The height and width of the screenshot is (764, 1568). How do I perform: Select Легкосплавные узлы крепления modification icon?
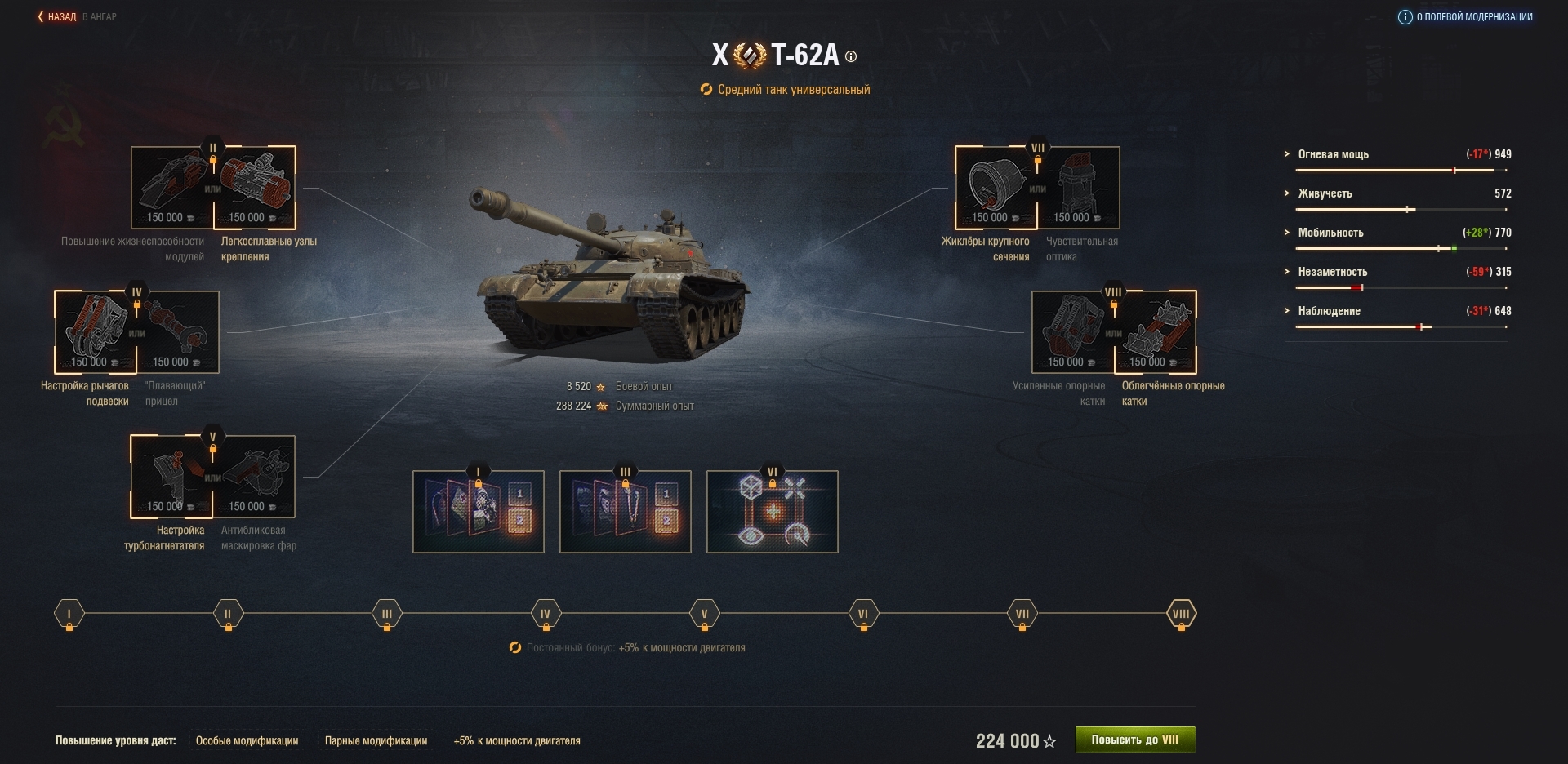(254, 188)
